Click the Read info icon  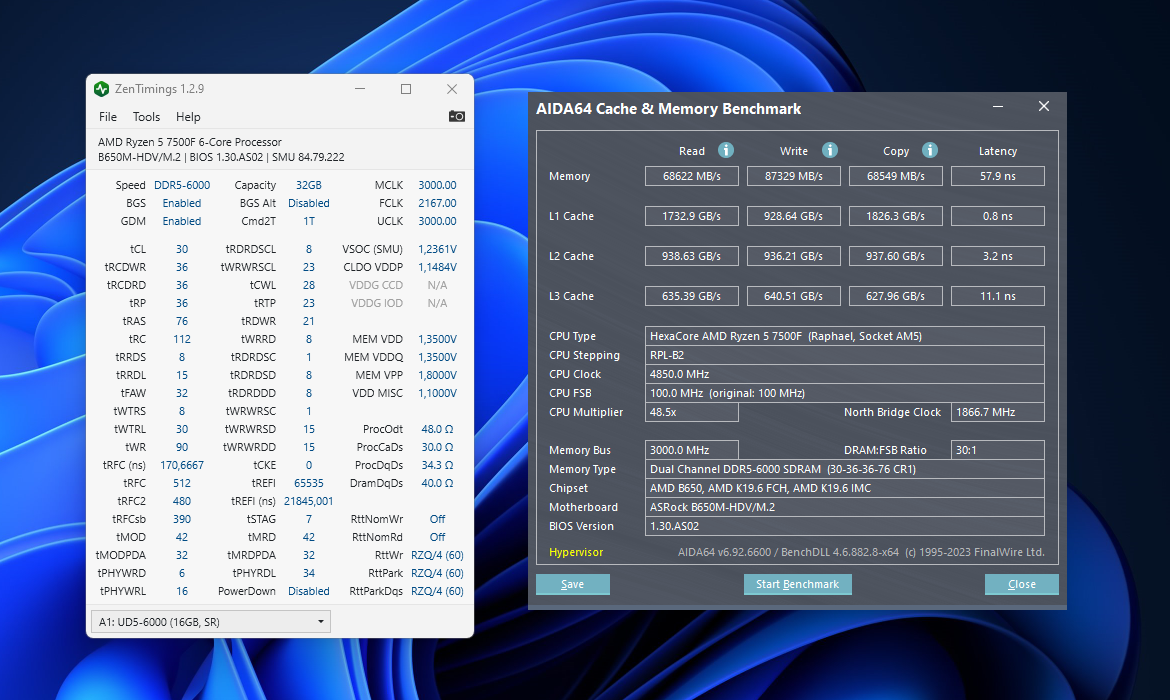click(x=726, y=150)
